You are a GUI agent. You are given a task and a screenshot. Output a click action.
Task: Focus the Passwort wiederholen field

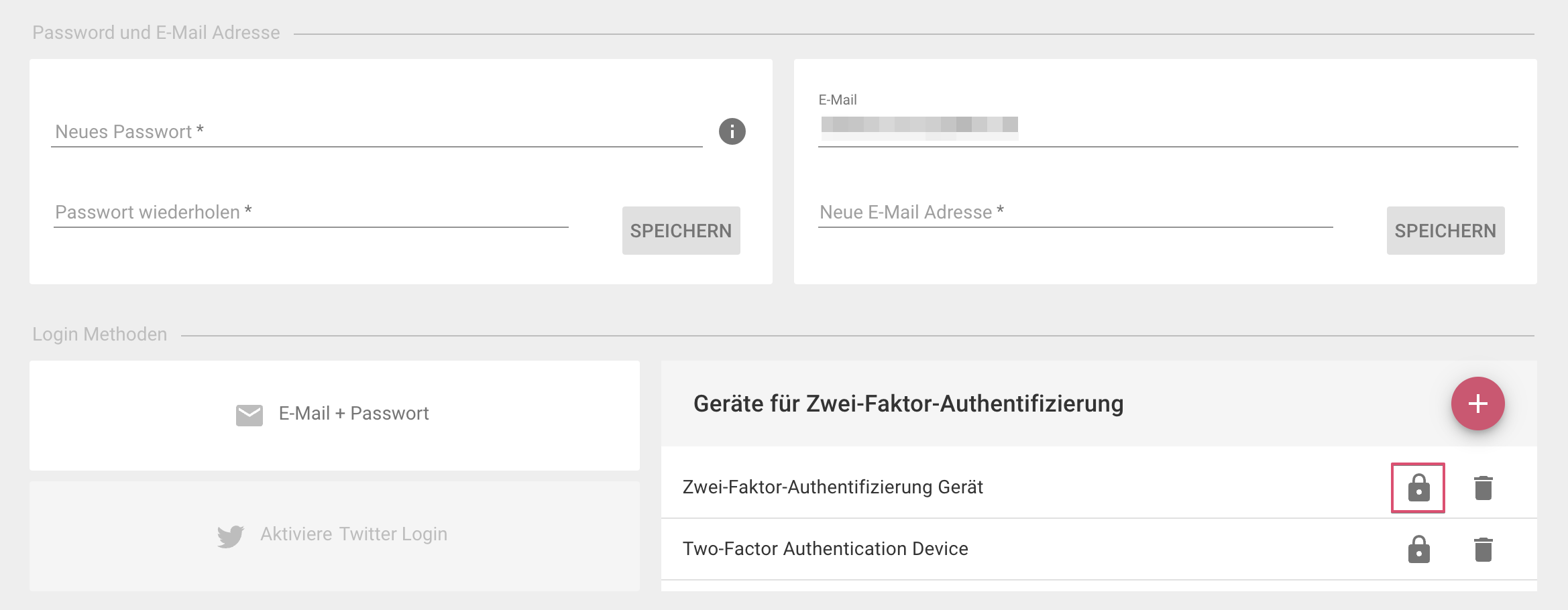pos(311,212)
